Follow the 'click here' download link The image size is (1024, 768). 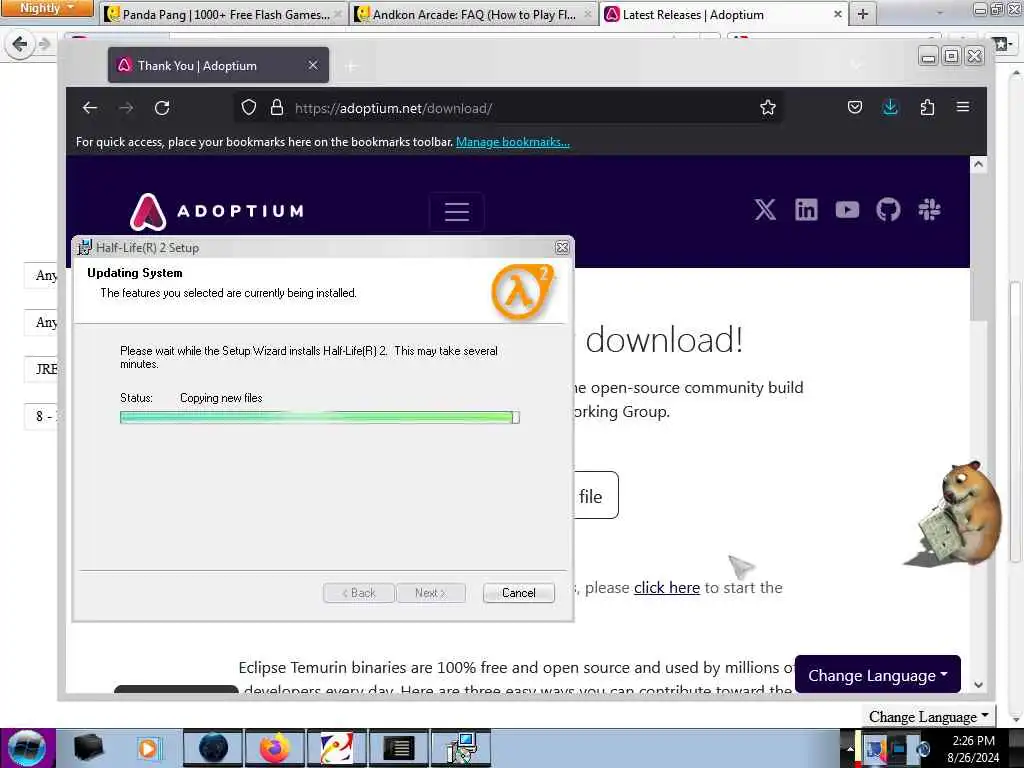[667, 587]
